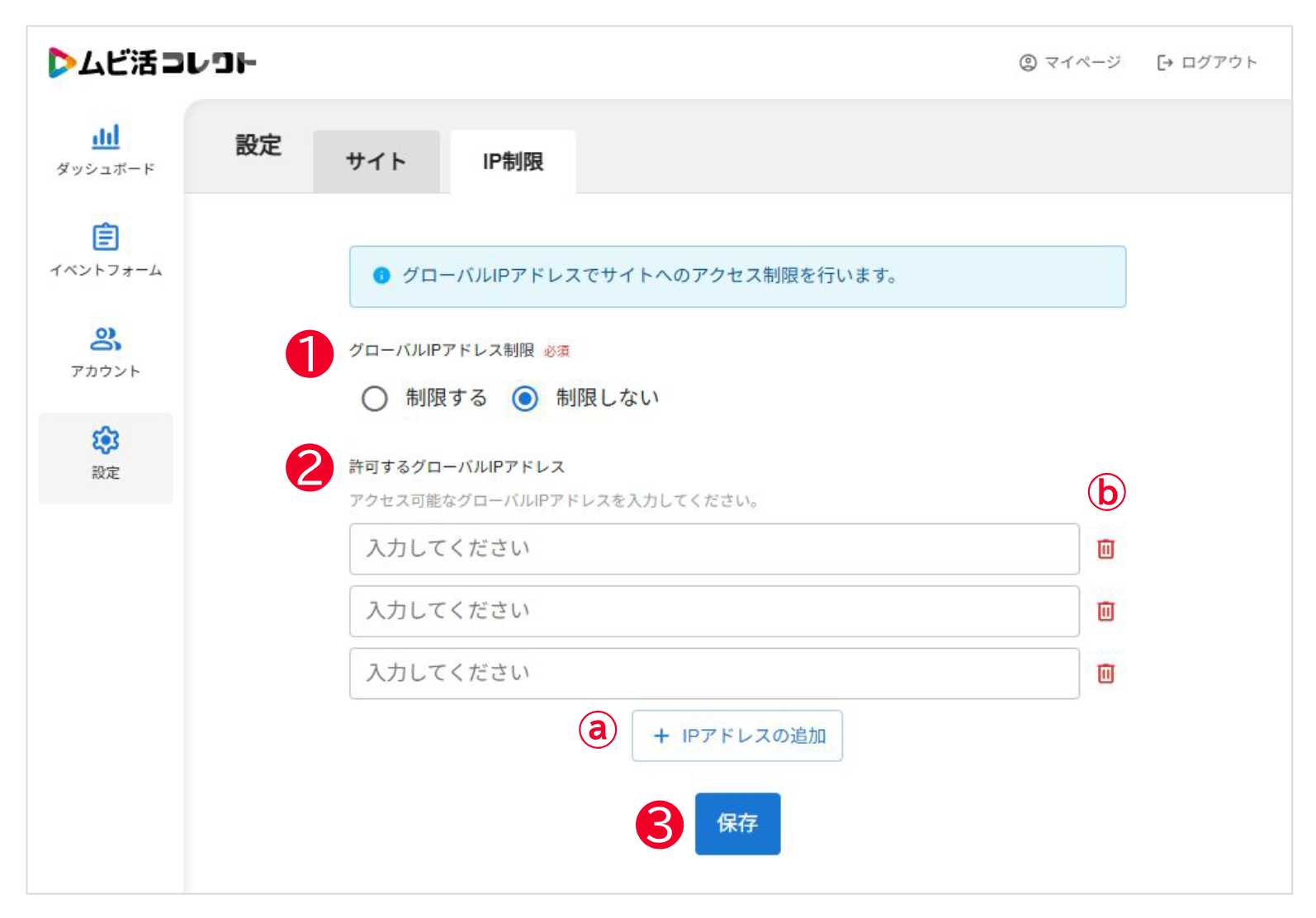Viewport: 1316px width, 918px height.
Task: Focus the third IP address input field
Action: click(x=714, y=674)
